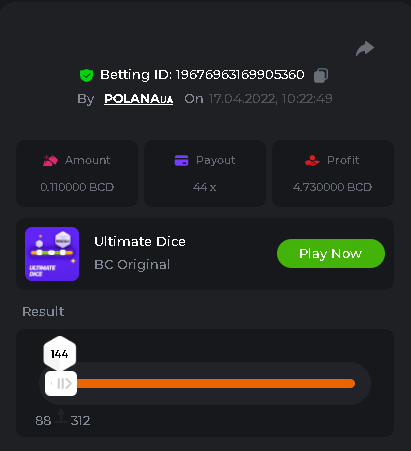The width and height of the screenshot is (411, 451).
Task: Click the share arrow icon
Action: tap(365, 49)
